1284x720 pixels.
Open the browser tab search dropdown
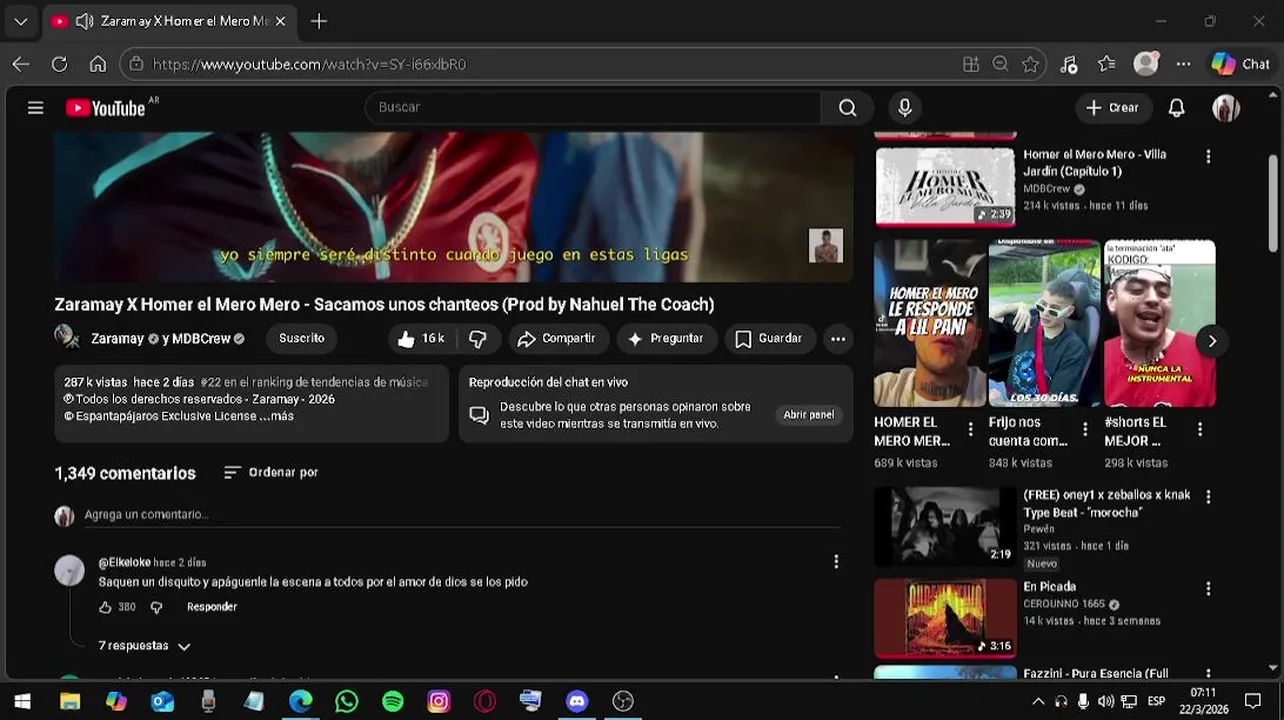[x=20, y=21]
